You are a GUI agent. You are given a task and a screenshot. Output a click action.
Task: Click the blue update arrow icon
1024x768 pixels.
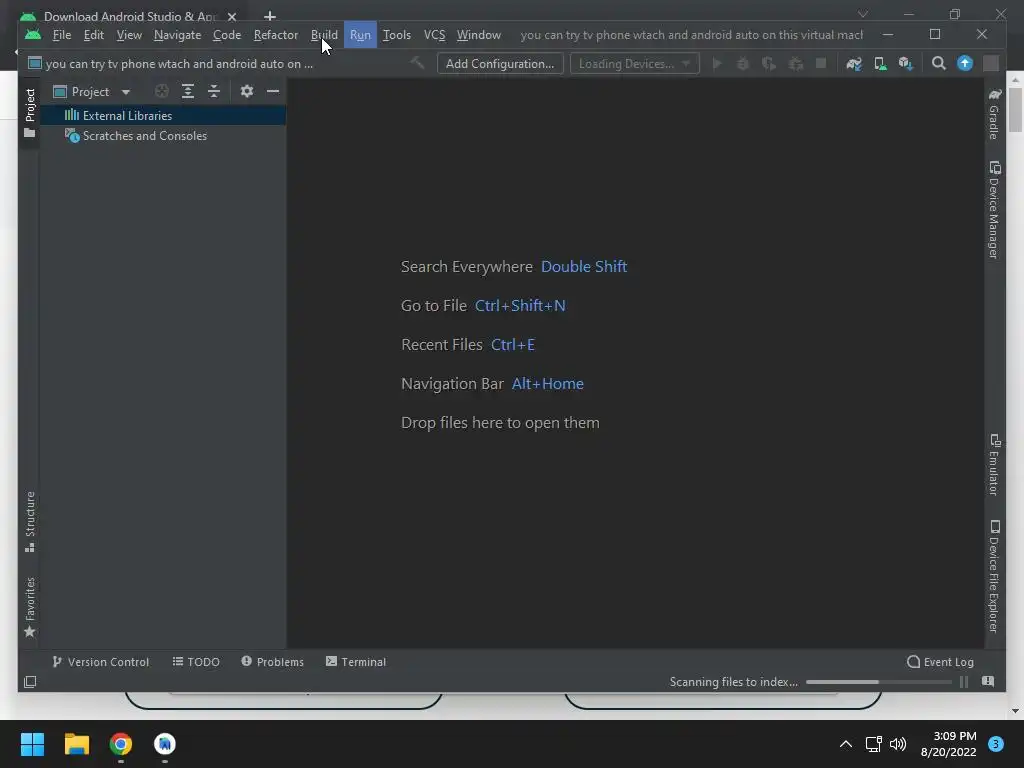(965, 63)
